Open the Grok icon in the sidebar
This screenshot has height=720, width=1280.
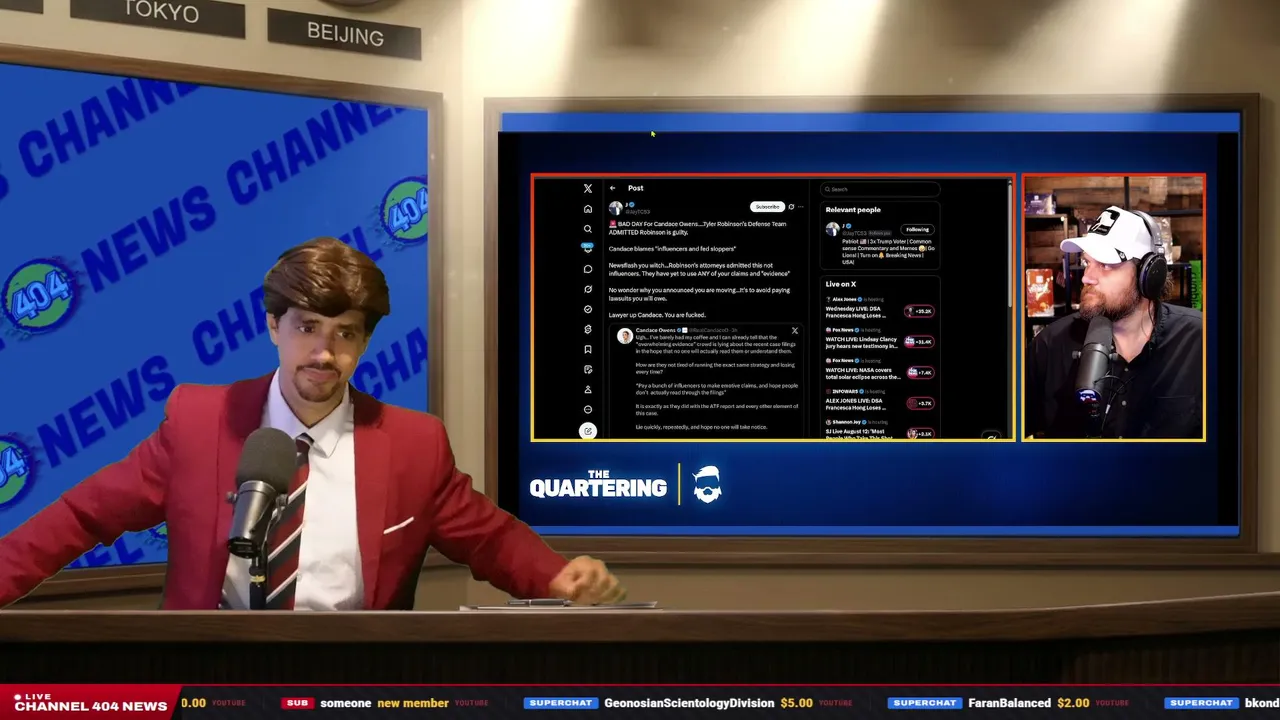tap(588, 289)
